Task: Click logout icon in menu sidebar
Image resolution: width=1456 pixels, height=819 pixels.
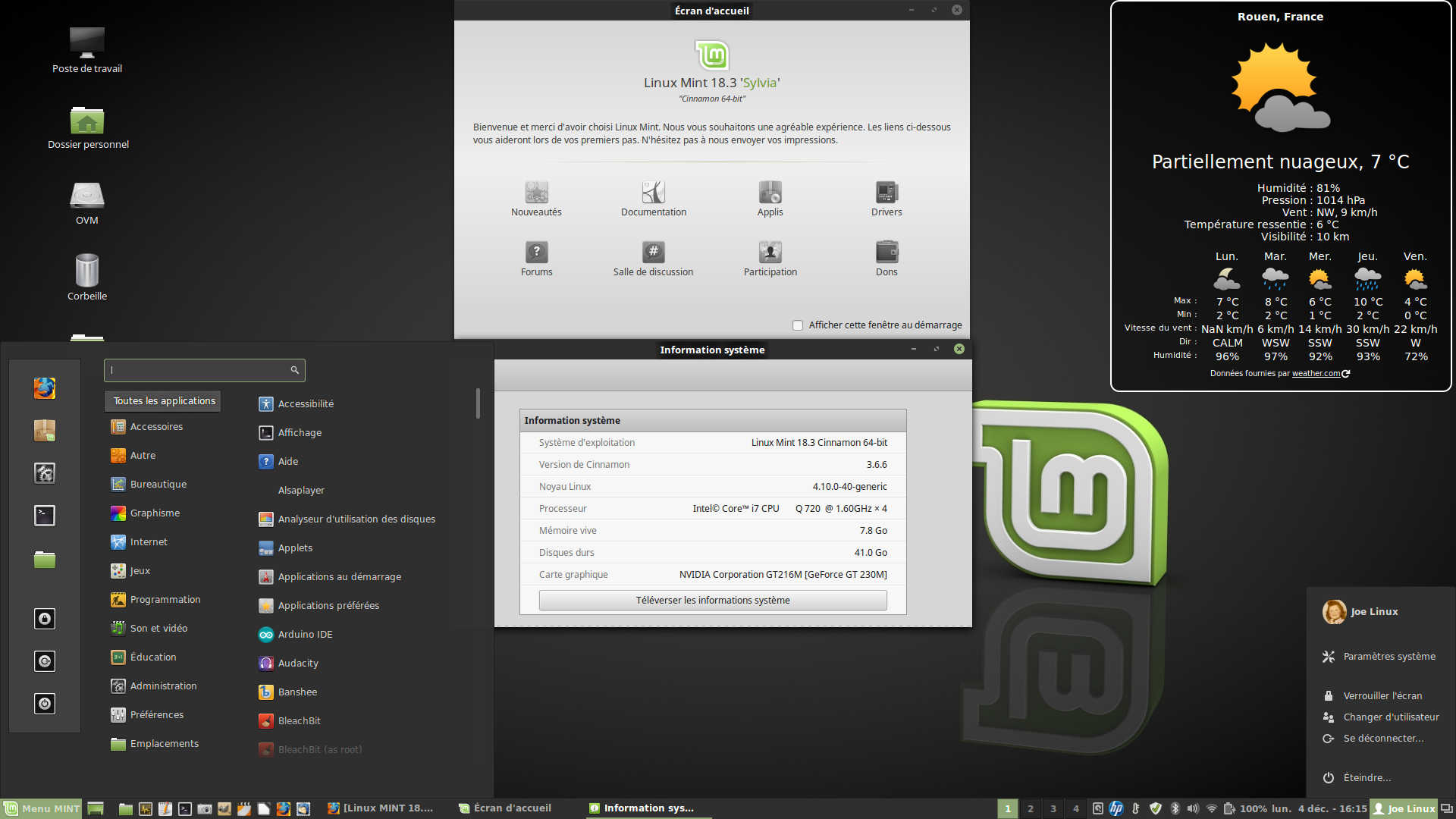Action: point(45,661)
